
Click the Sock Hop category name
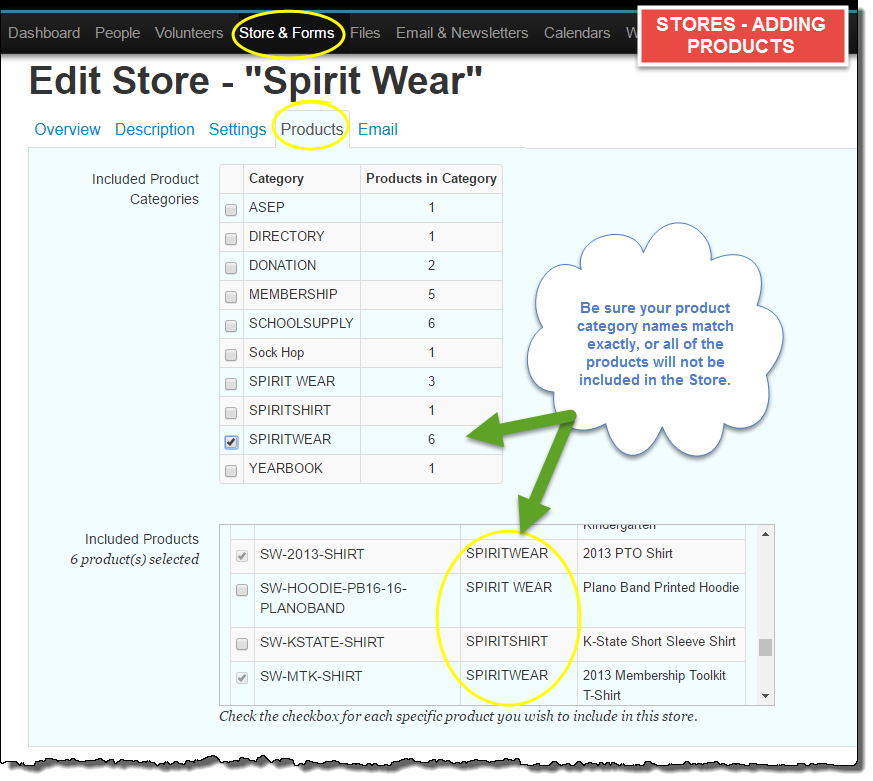276,352
